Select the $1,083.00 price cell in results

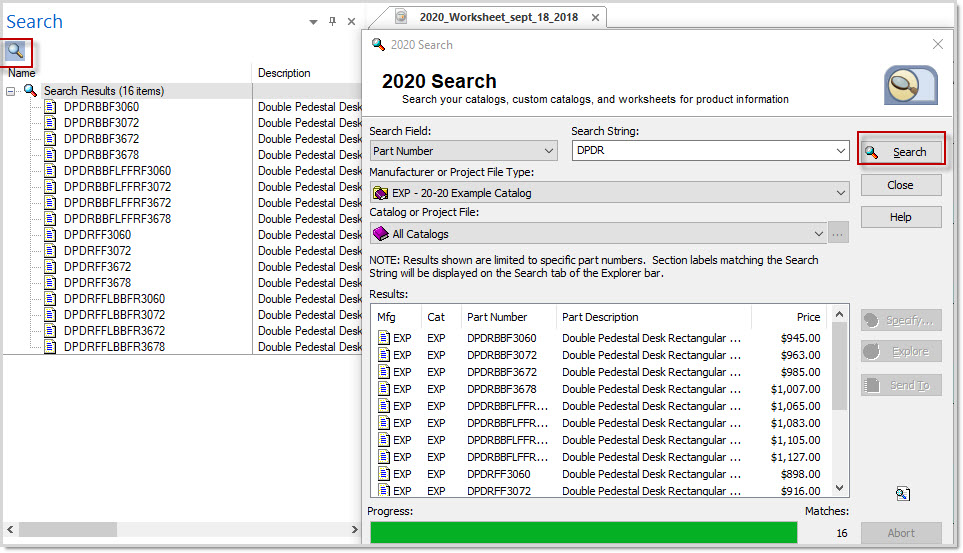796,423
